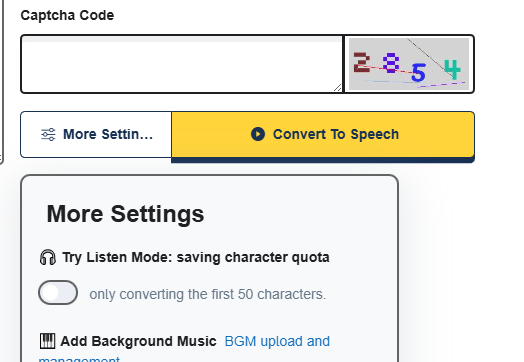Click the green digit 4 in captcha
This screenshot has width=524, height=362.
(x=452, y=69)
